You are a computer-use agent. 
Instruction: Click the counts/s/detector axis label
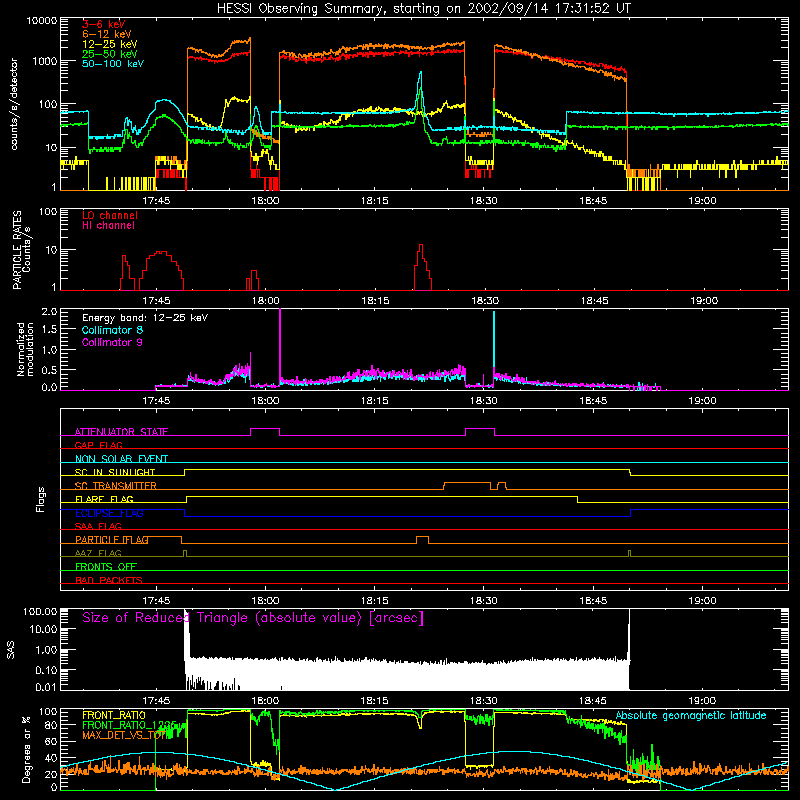(14, 104)
